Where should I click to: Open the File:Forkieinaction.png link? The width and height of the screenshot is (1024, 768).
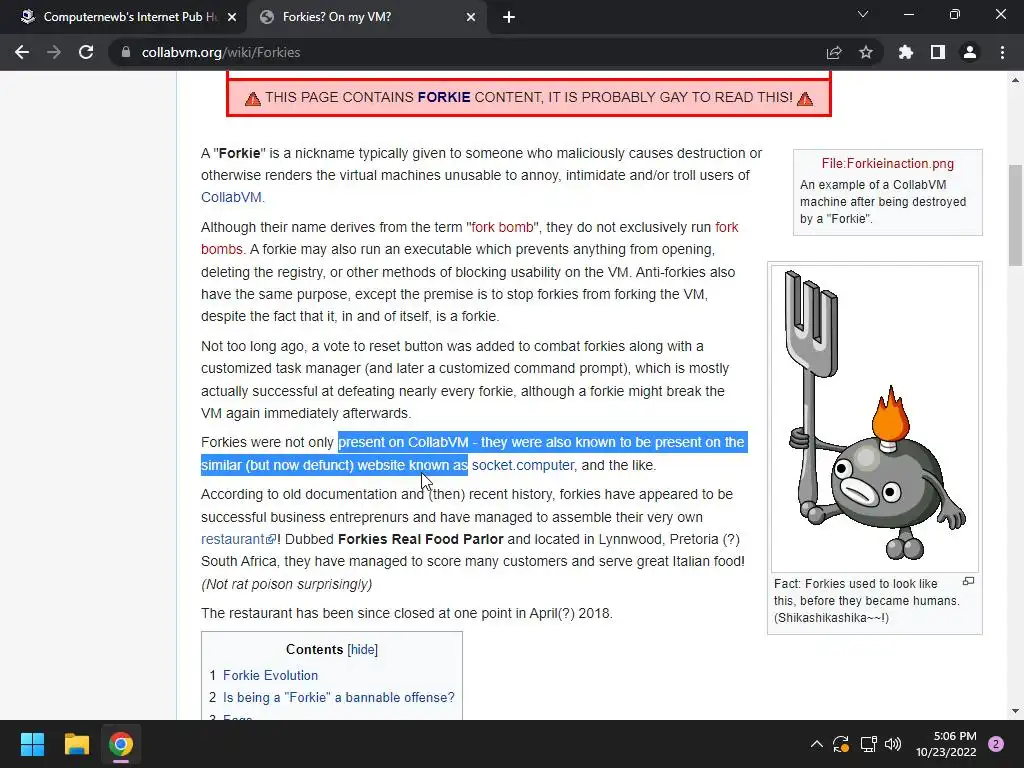[888, 163]
